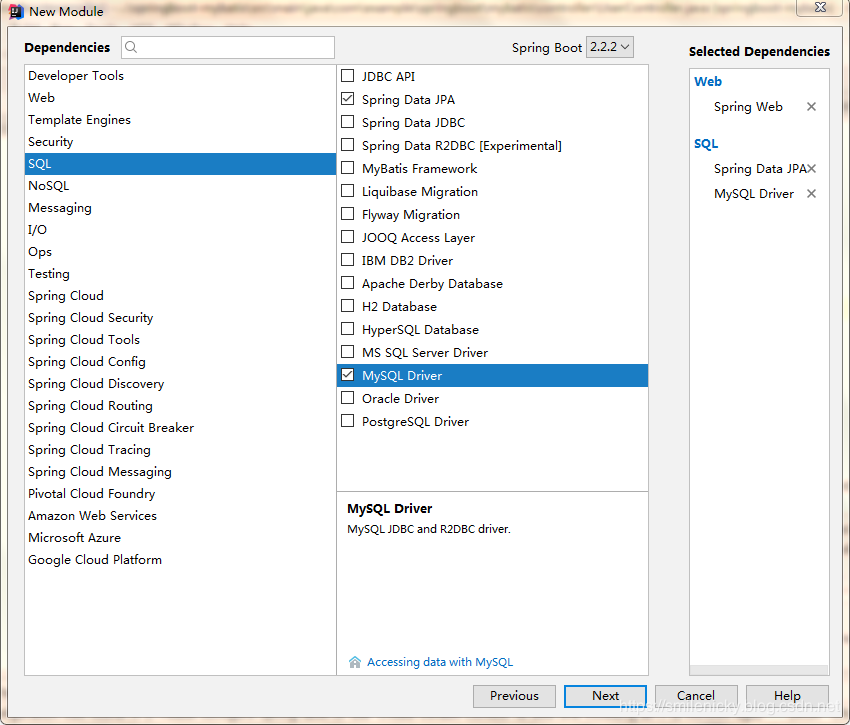The width and height of the screenshot is (850, 725).
Task: Select the Web category
Action: point(180,98)
